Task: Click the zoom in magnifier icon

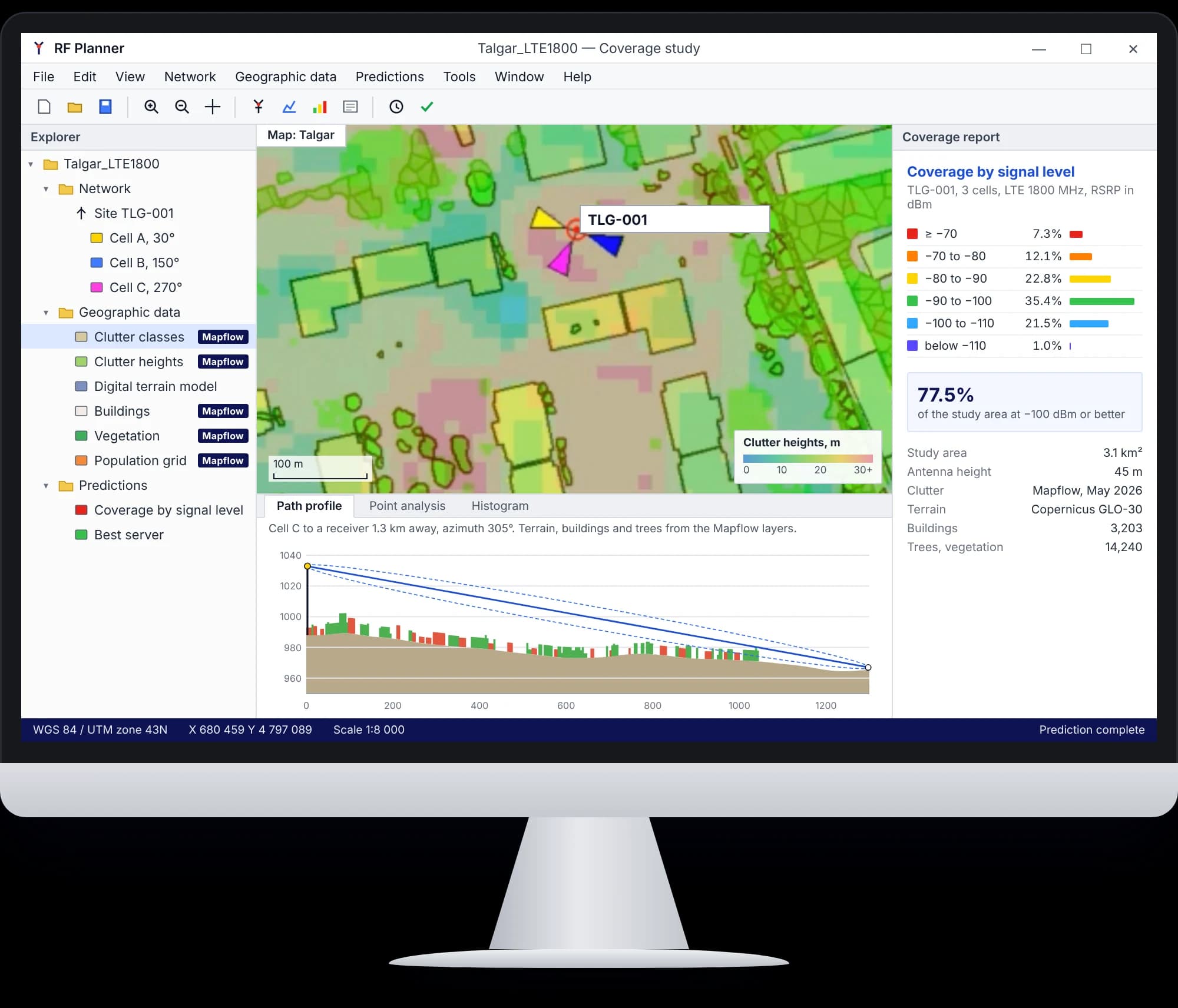Action: pos(151,107)
